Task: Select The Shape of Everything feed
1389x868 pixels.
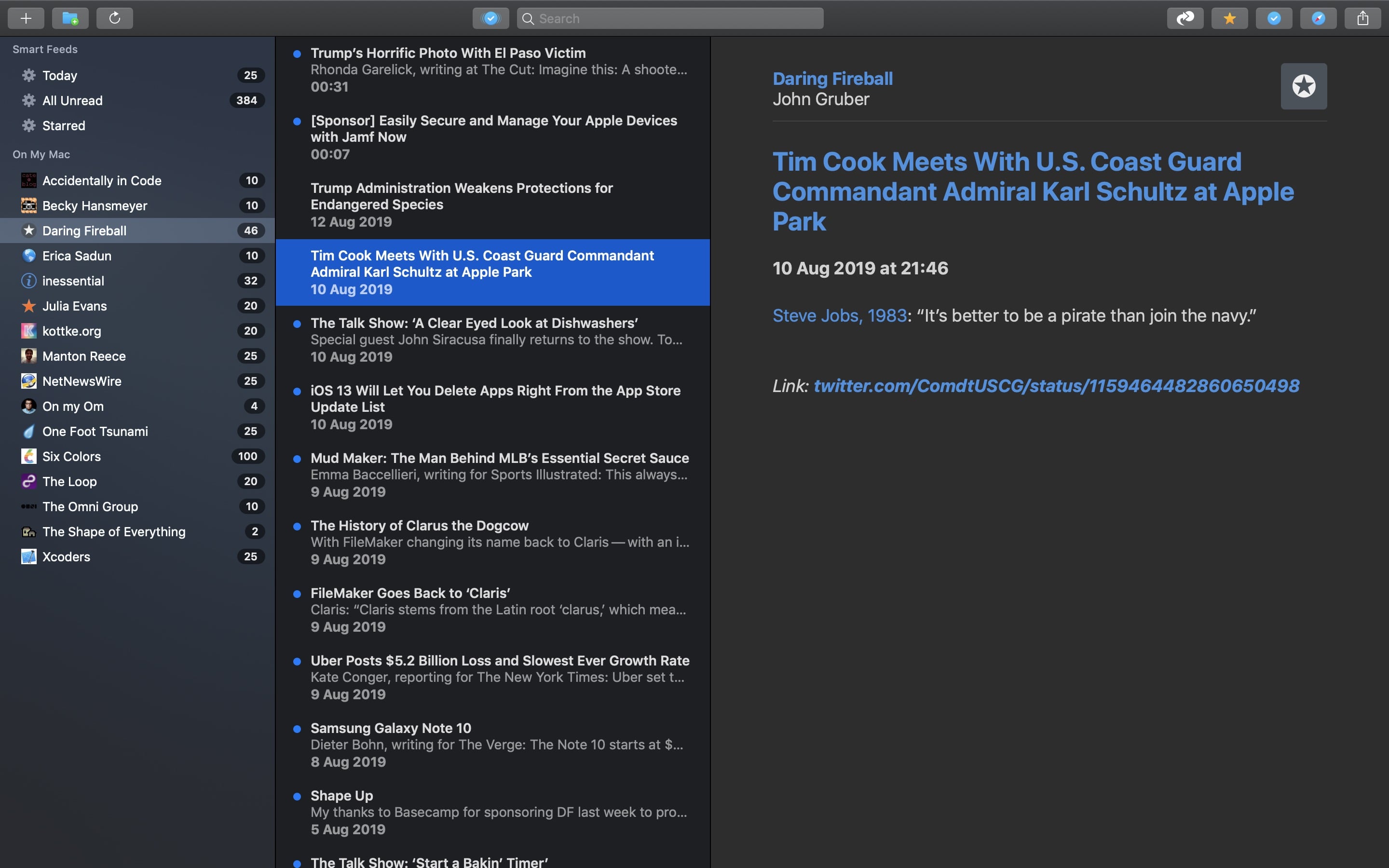Action: point(138,531)
